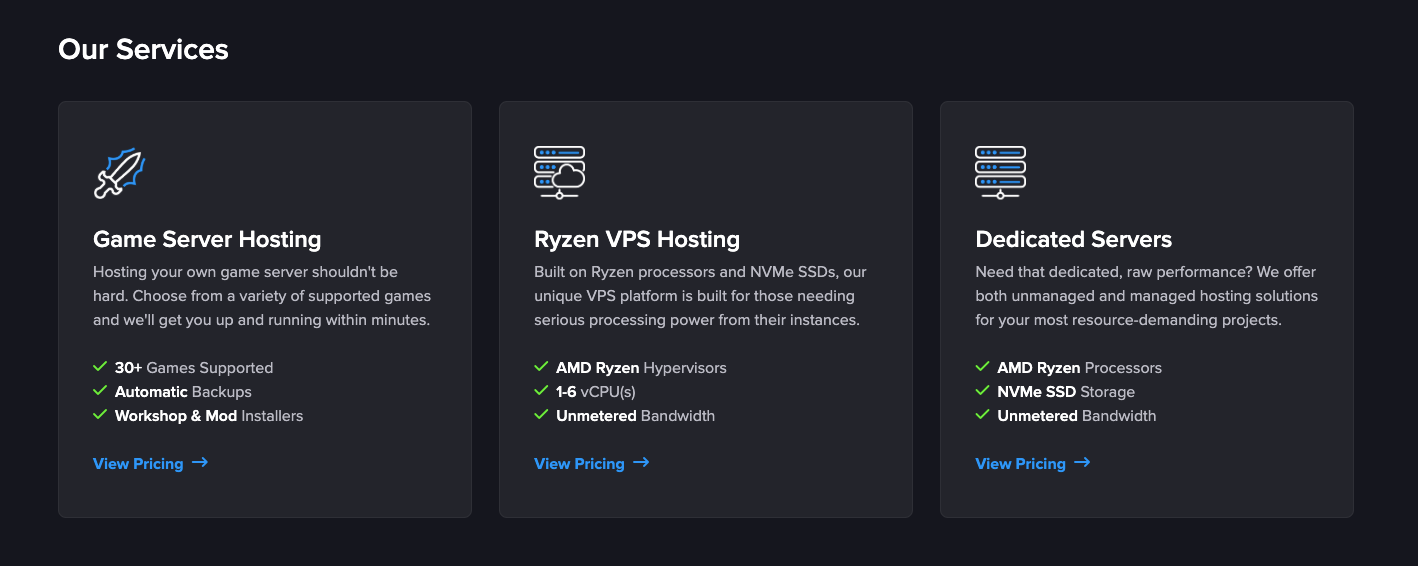Viewport: 1418px width, 566px height.
Task: Select the Game Server Hosting heading
Action: [x=207, y=240]
